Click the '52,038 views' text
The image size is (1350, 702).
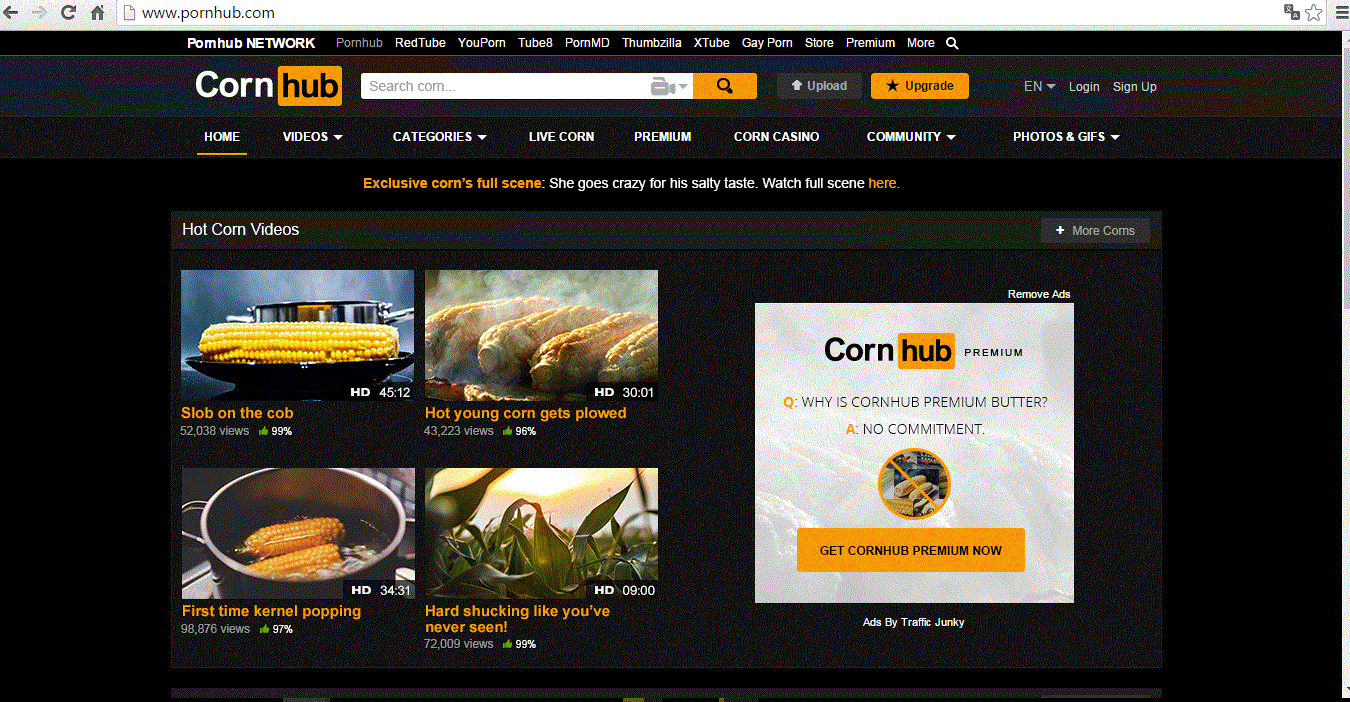click(214, 431)
